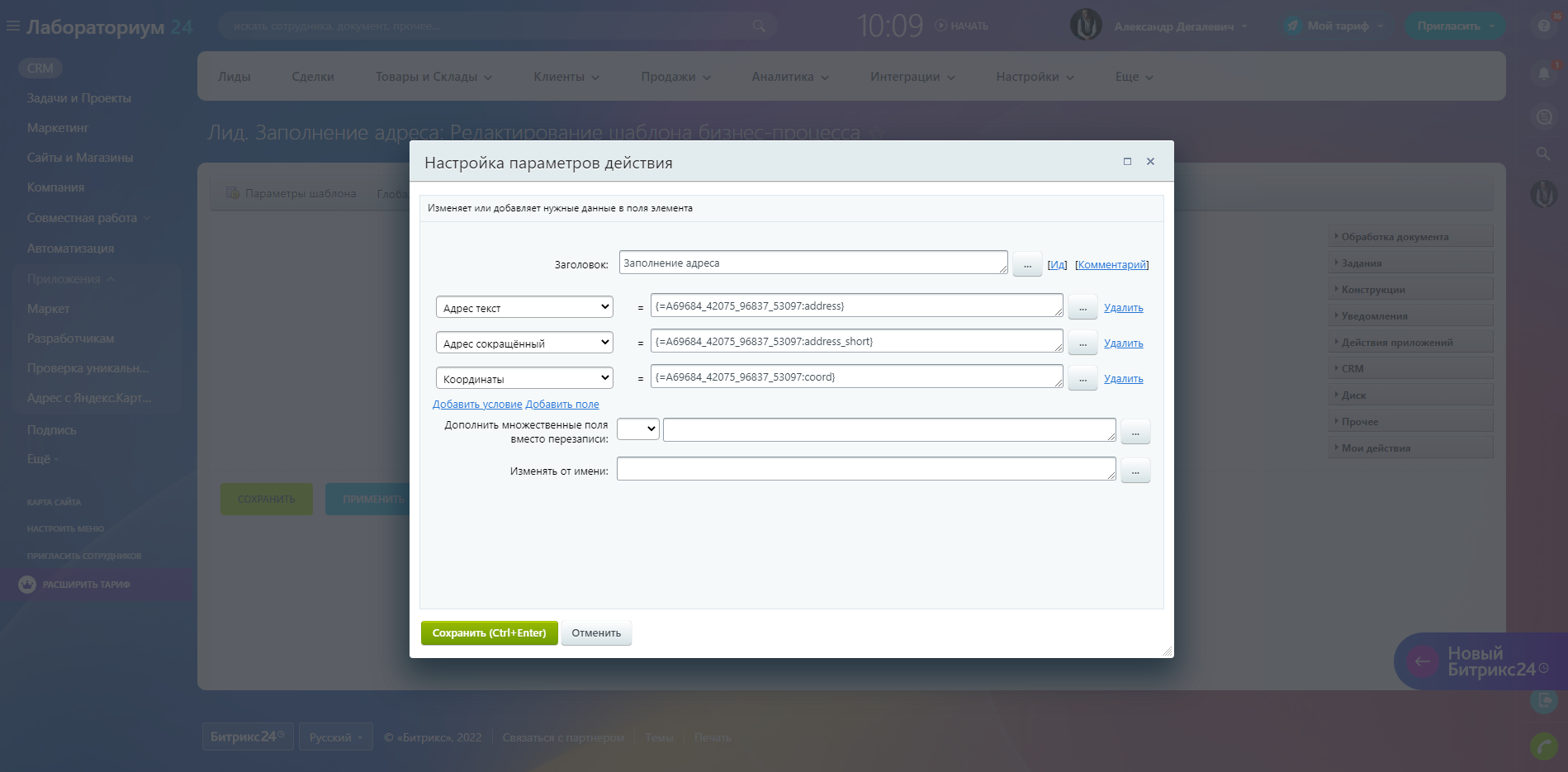The width and height of the screenshot is (1568, 772).
Task: Open Товары и Склады menu
Action: coord(433,77)
